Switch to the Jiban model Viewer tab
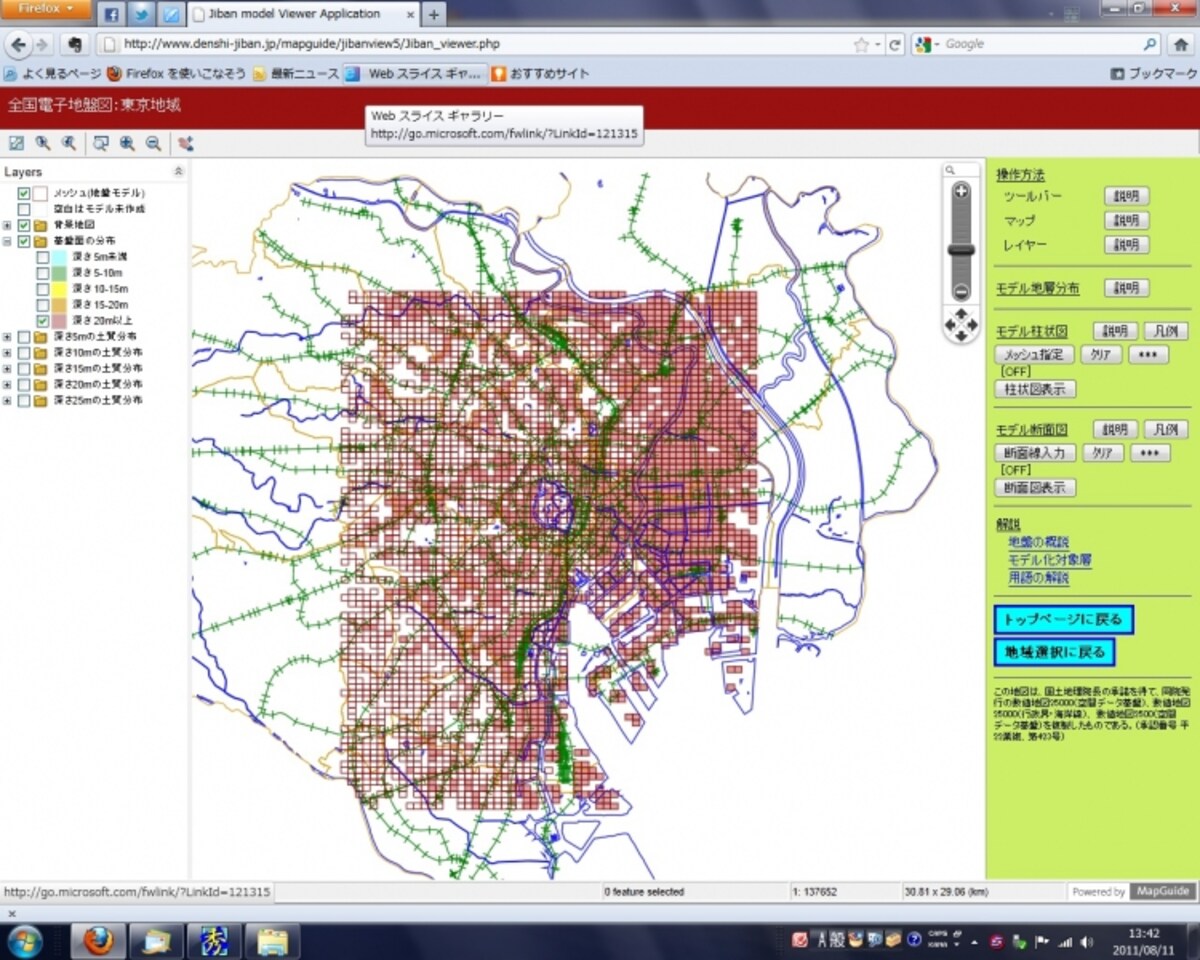This screenshot has height=960, width=1200. click(302, 14)
